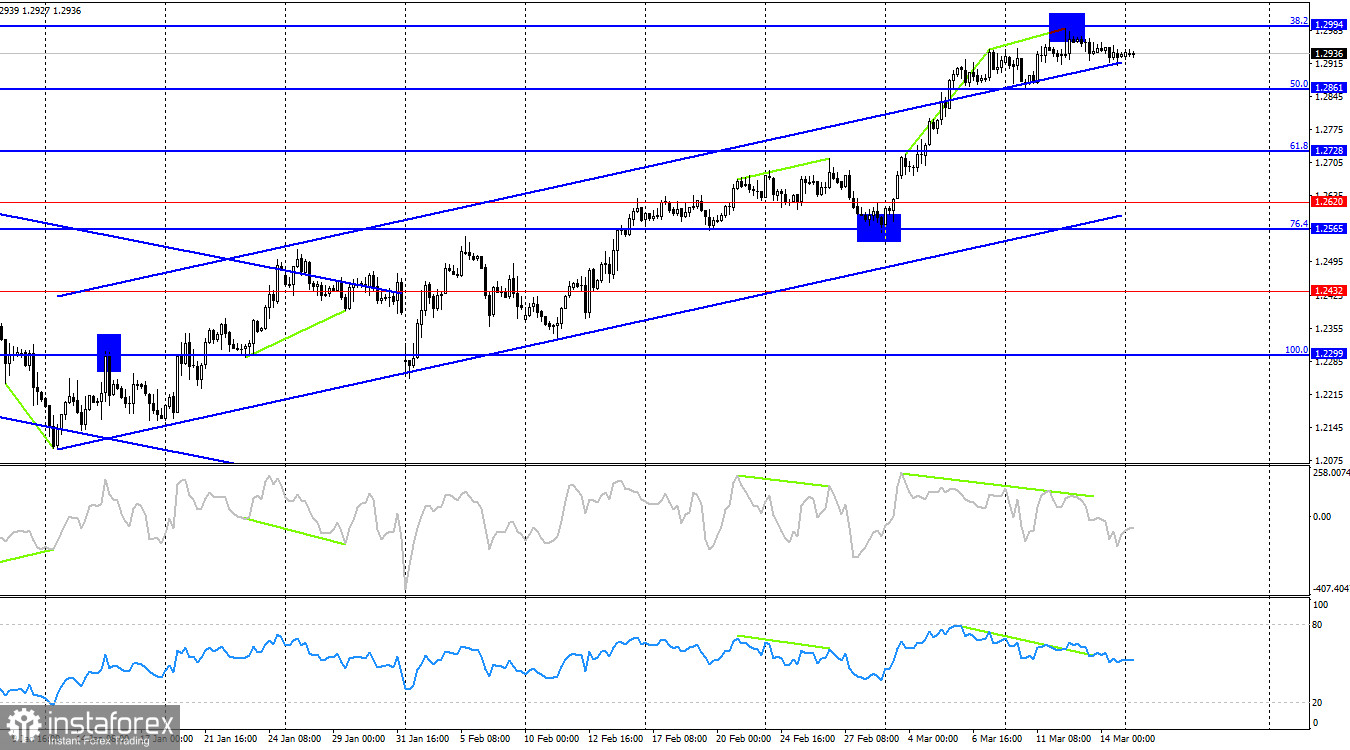
Task: Click the 1.2215 axis tick value
Action: click(x=1329, y=395)
